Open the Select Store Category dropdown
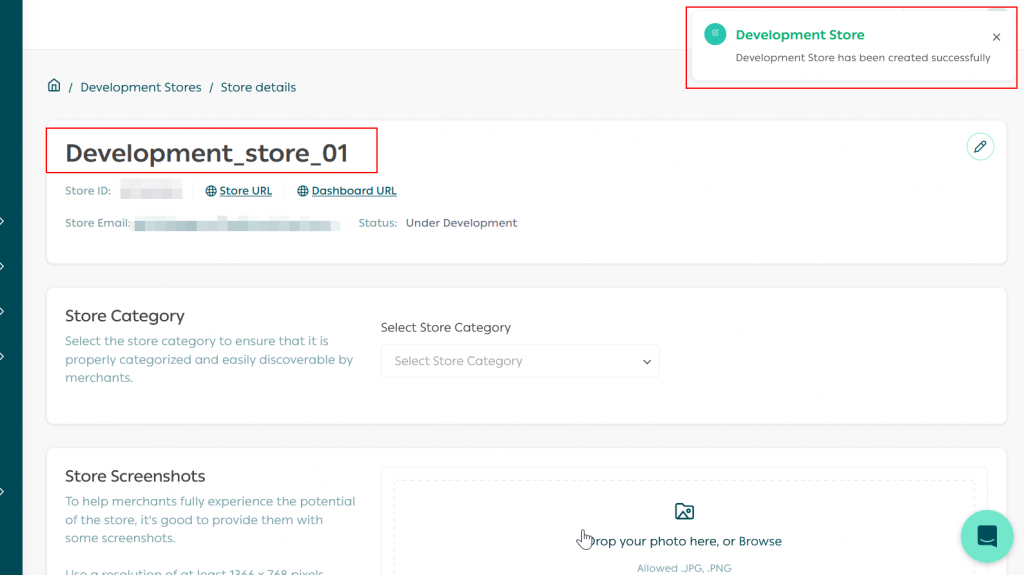The image size is (1024, 575). coord(520,361)
